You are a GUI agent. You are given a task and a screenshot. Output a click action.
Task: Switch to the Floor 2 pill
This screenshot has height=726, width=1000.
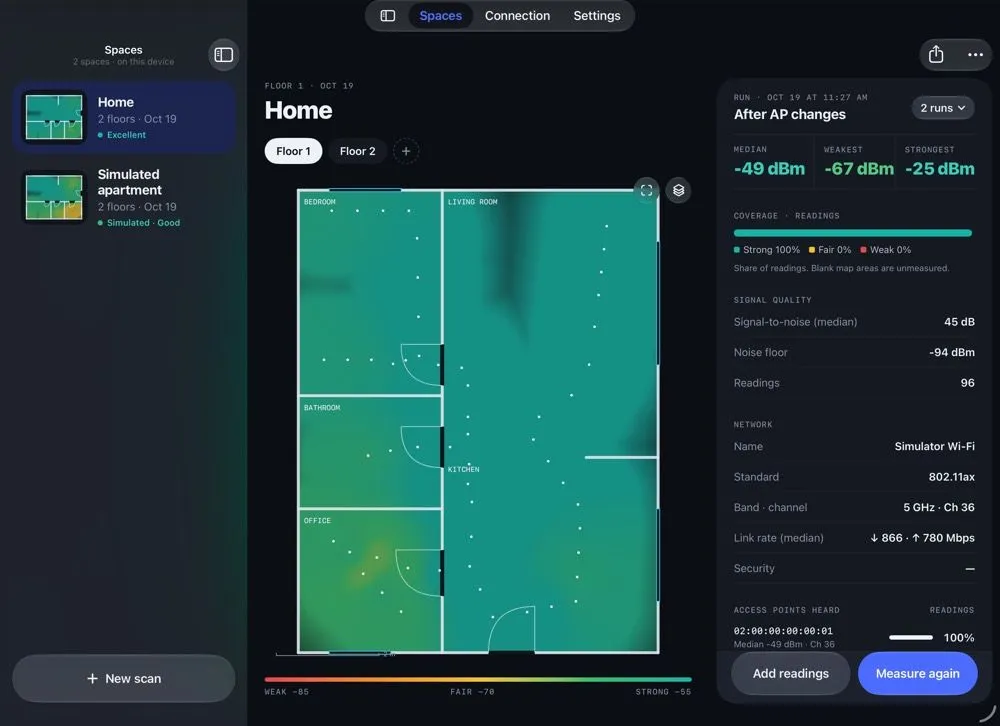click(357, 151)
